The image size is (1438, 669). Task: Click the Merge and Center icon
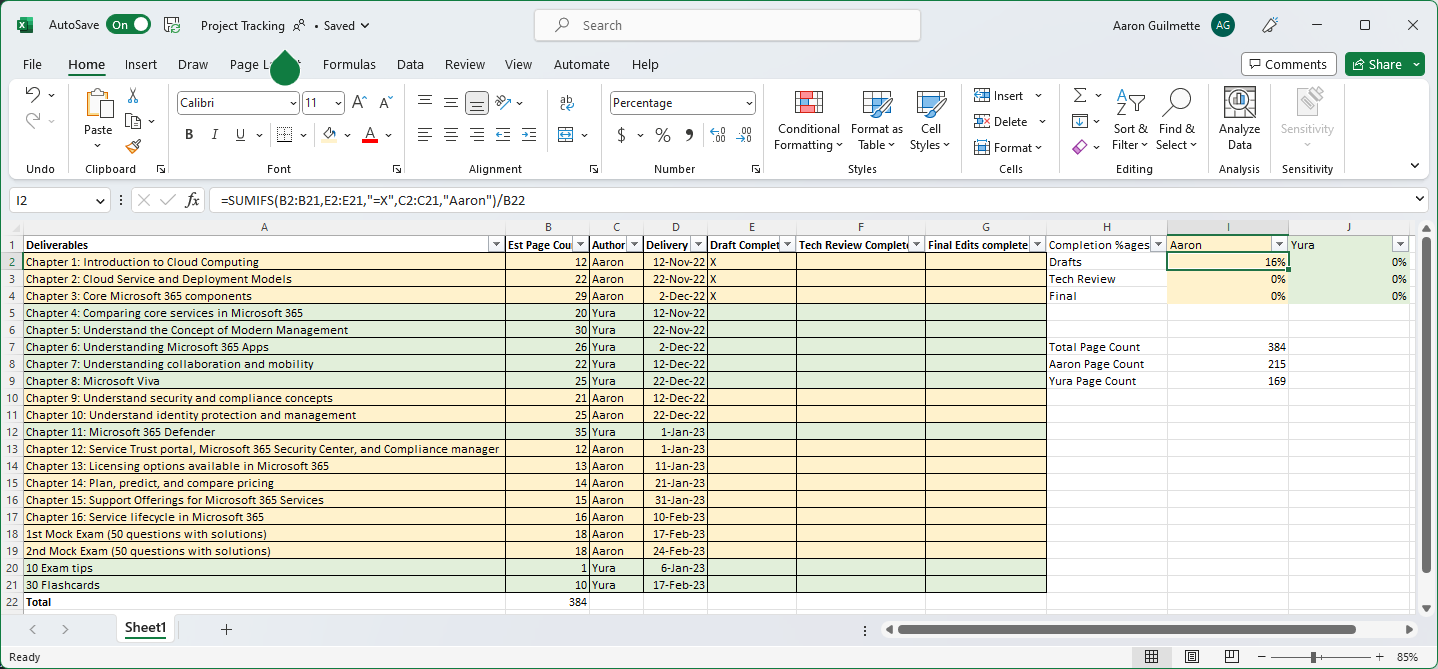(x=566, y=135)
